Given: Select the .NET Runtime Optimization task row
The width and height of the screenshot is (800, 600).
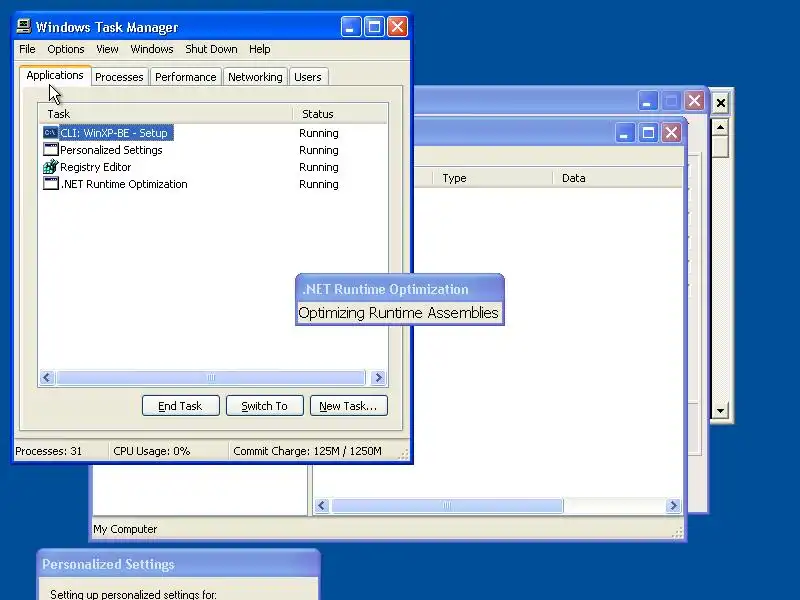Looking at the screenshot, I should 213,184.
